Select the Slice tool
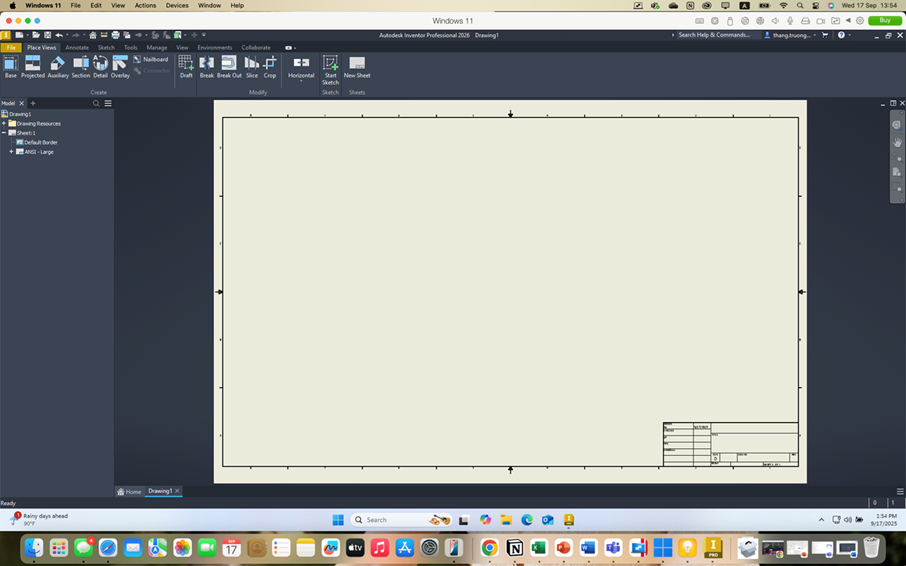Screen dimensions: 906x566 [x=252, y=66]
